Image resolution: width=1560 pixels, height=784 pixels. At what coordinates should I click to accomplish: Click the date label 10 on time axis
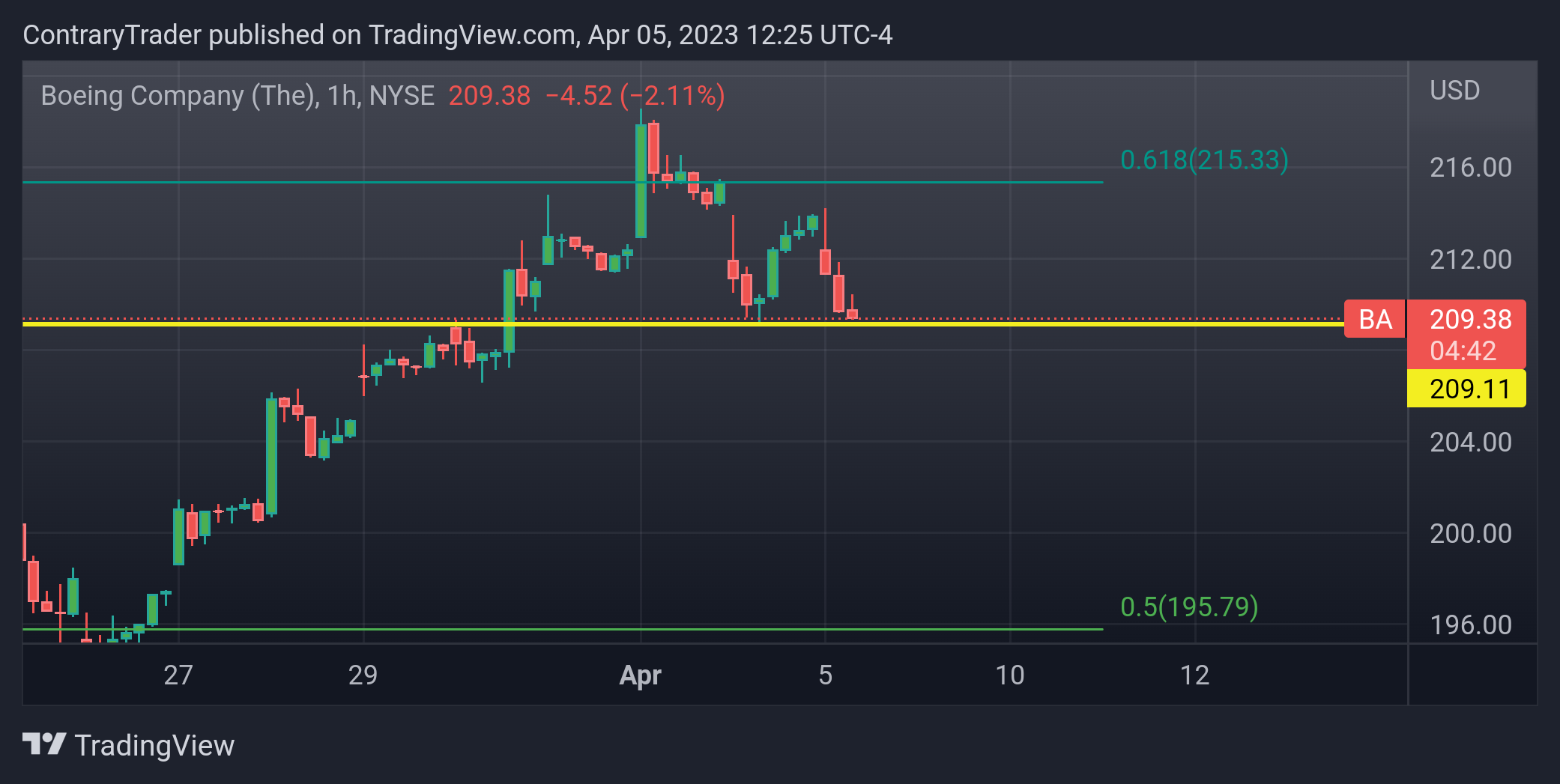point(1009,675)
